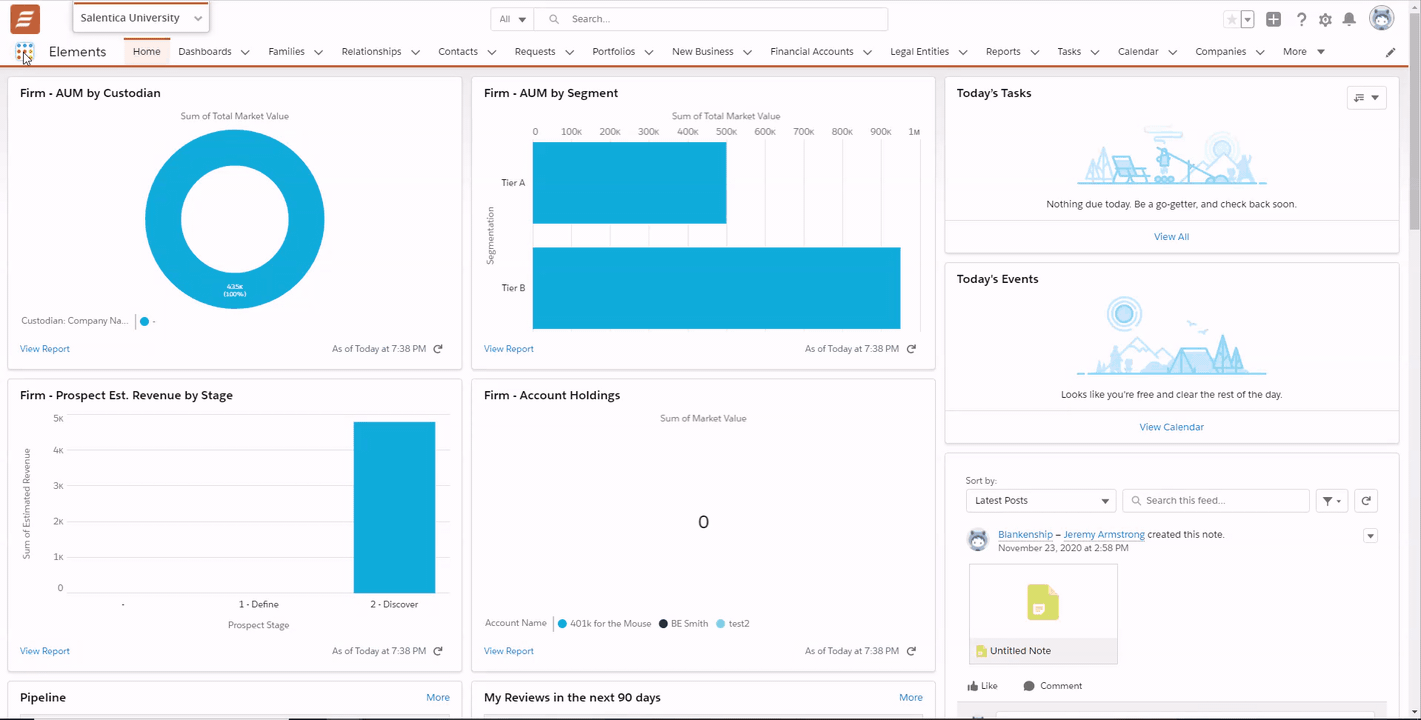Click the BE Smith legend dot
Viewport: 1421px width, 720px height.
[663, 624]
